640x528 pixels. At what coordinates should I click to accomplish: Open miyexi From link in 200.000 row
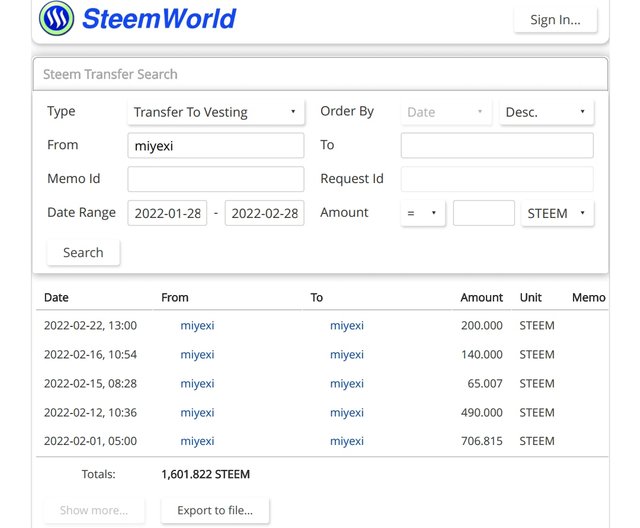197,326
